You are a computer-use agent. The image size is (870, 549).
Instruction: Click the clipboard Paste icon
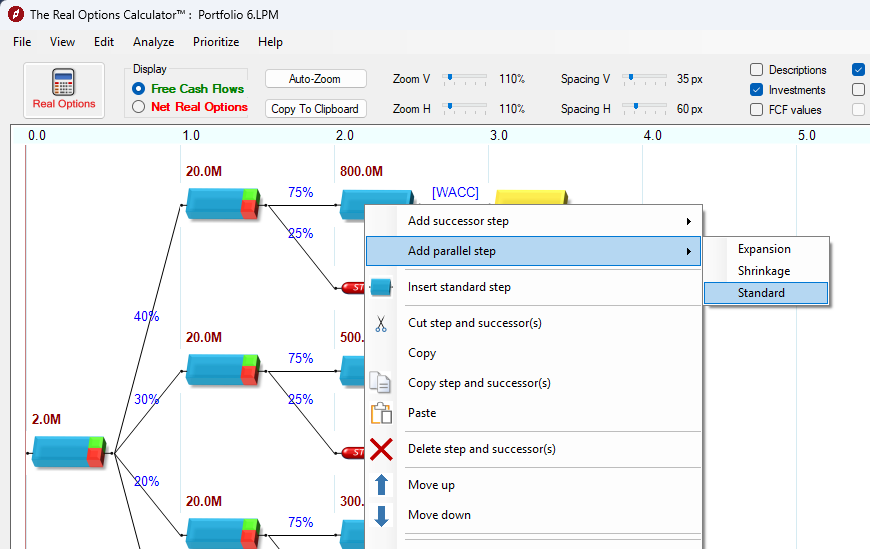(x=381, y=413)
